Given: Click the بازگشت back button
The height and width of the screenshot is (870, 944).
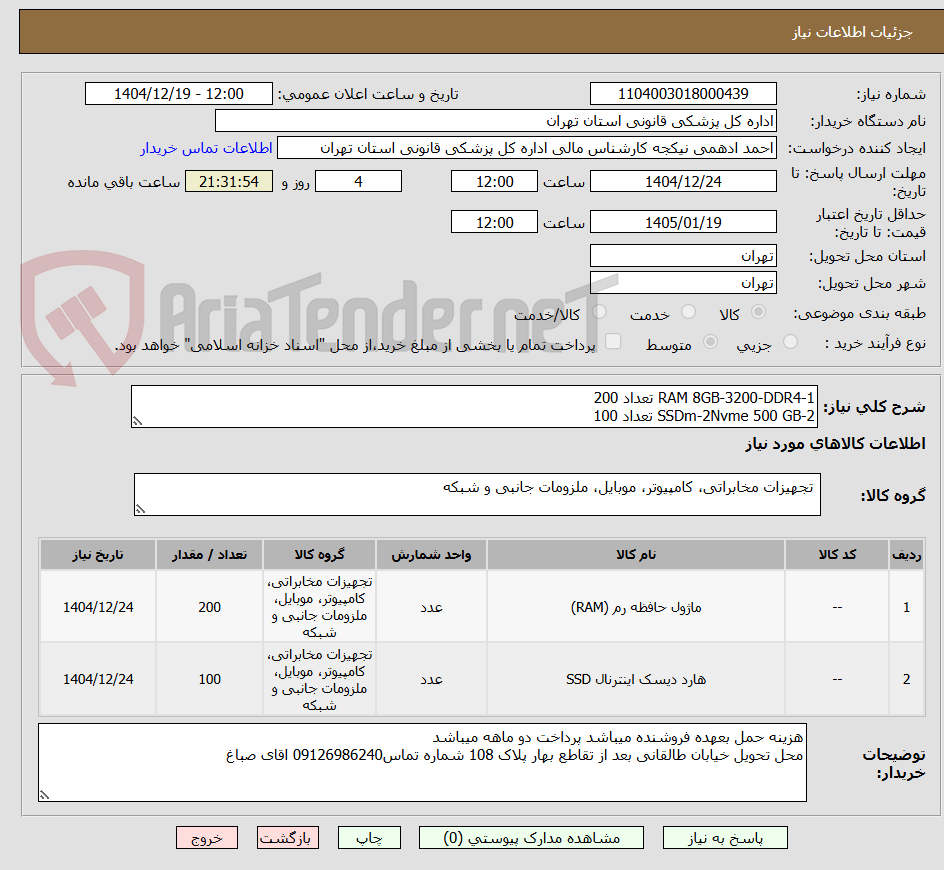Looking at the screenshot, I should [288, 837].
